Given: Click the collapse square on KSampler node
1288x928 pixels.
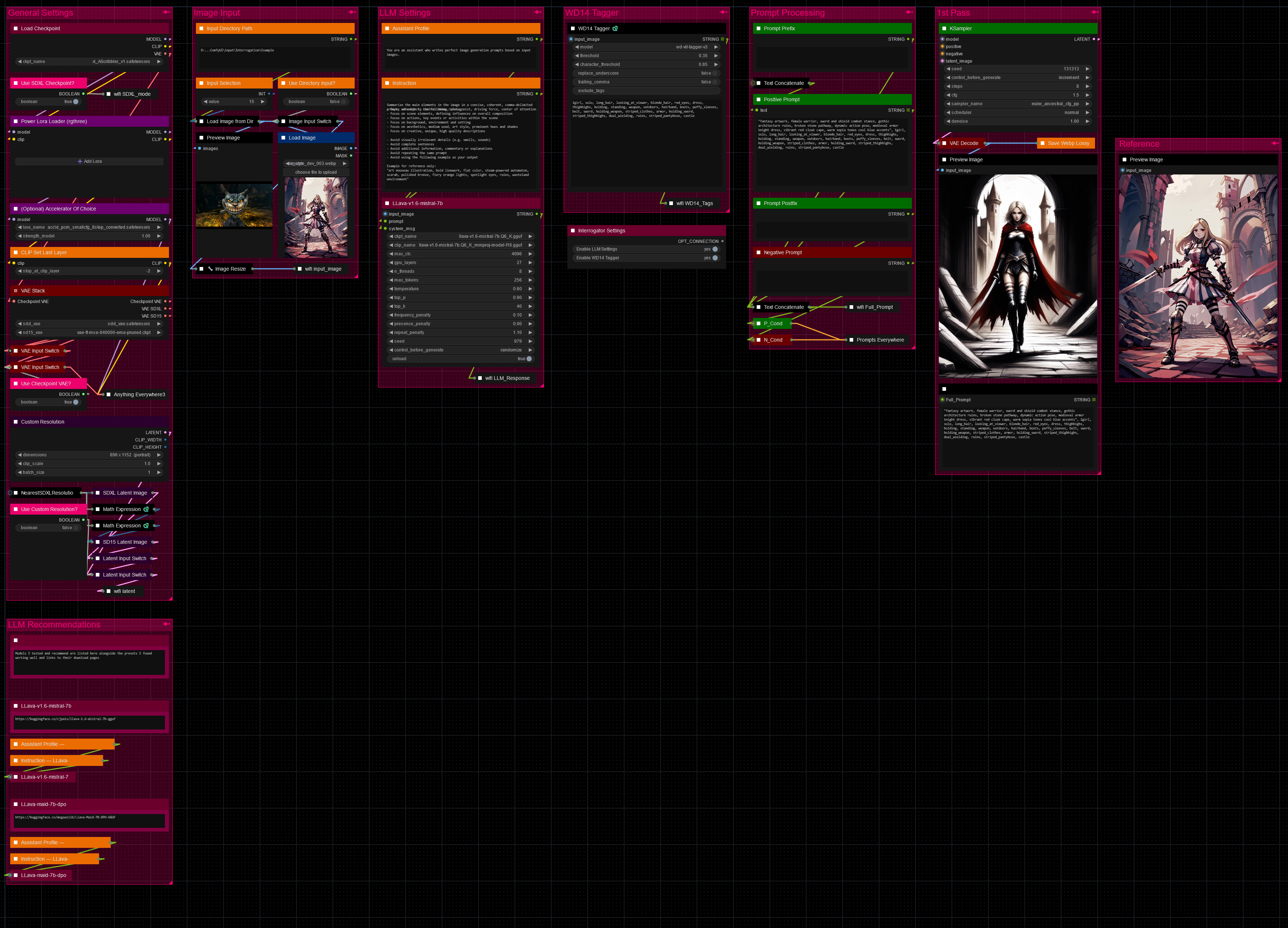Looking at the screenshot, I should pos(944,28).
